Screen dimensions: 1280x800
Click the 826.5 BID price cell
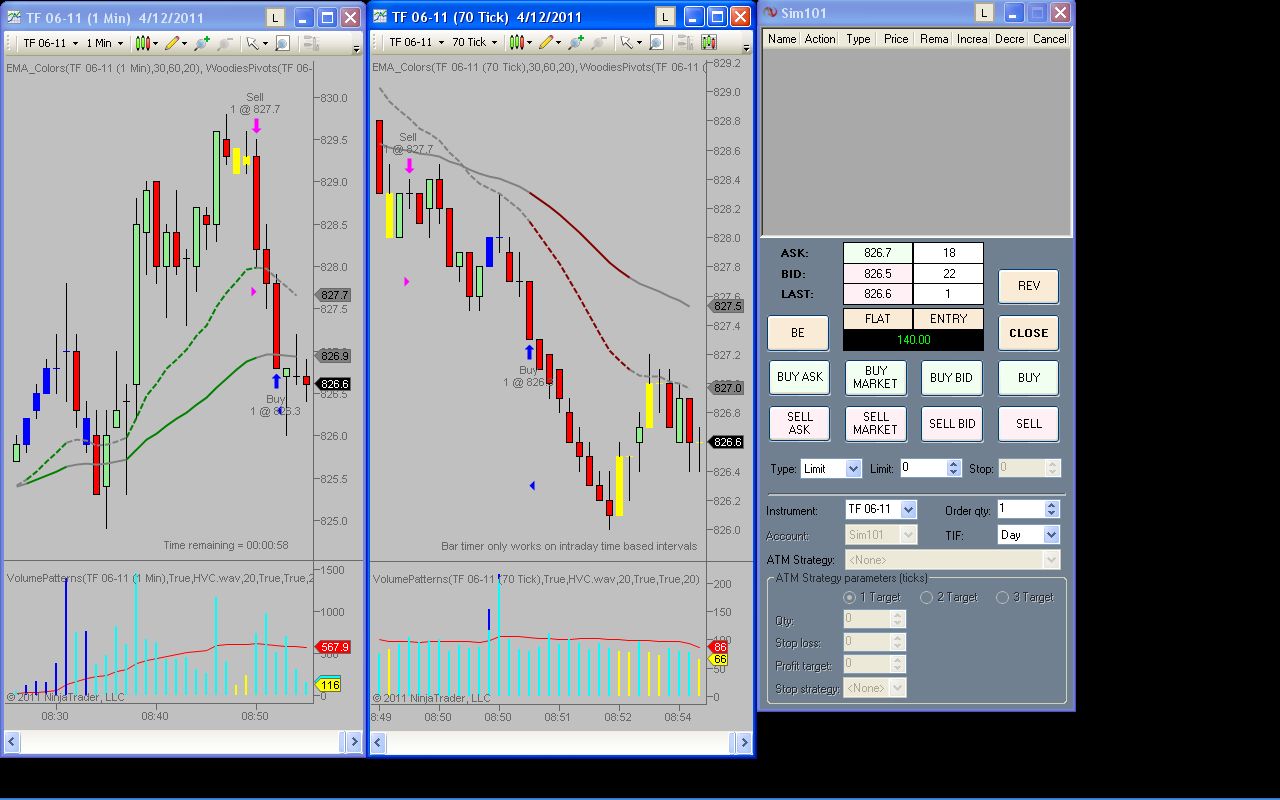tap(878, 274)
